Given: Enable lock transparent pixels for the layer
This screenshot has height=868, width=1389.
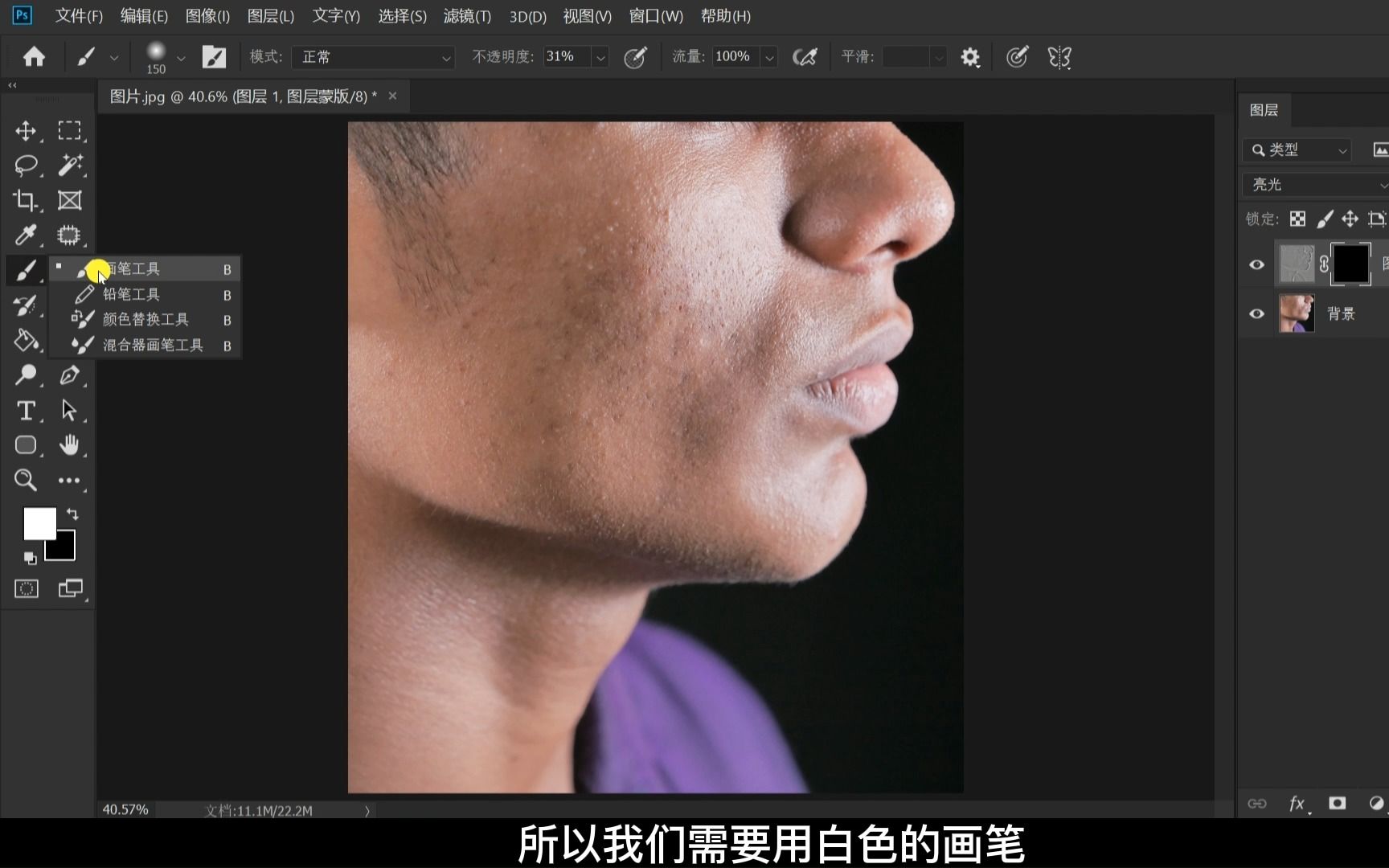Looking at the screenshot, I should (1297, 219).
